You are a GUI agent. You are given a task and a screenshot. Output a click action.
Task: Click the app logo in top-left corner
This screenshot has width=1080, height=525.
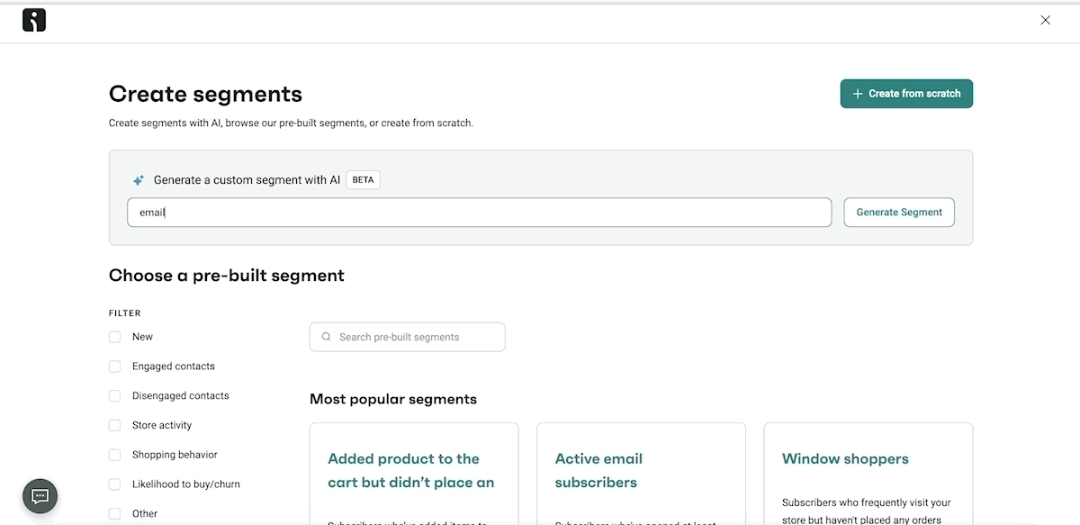[34, 21]
